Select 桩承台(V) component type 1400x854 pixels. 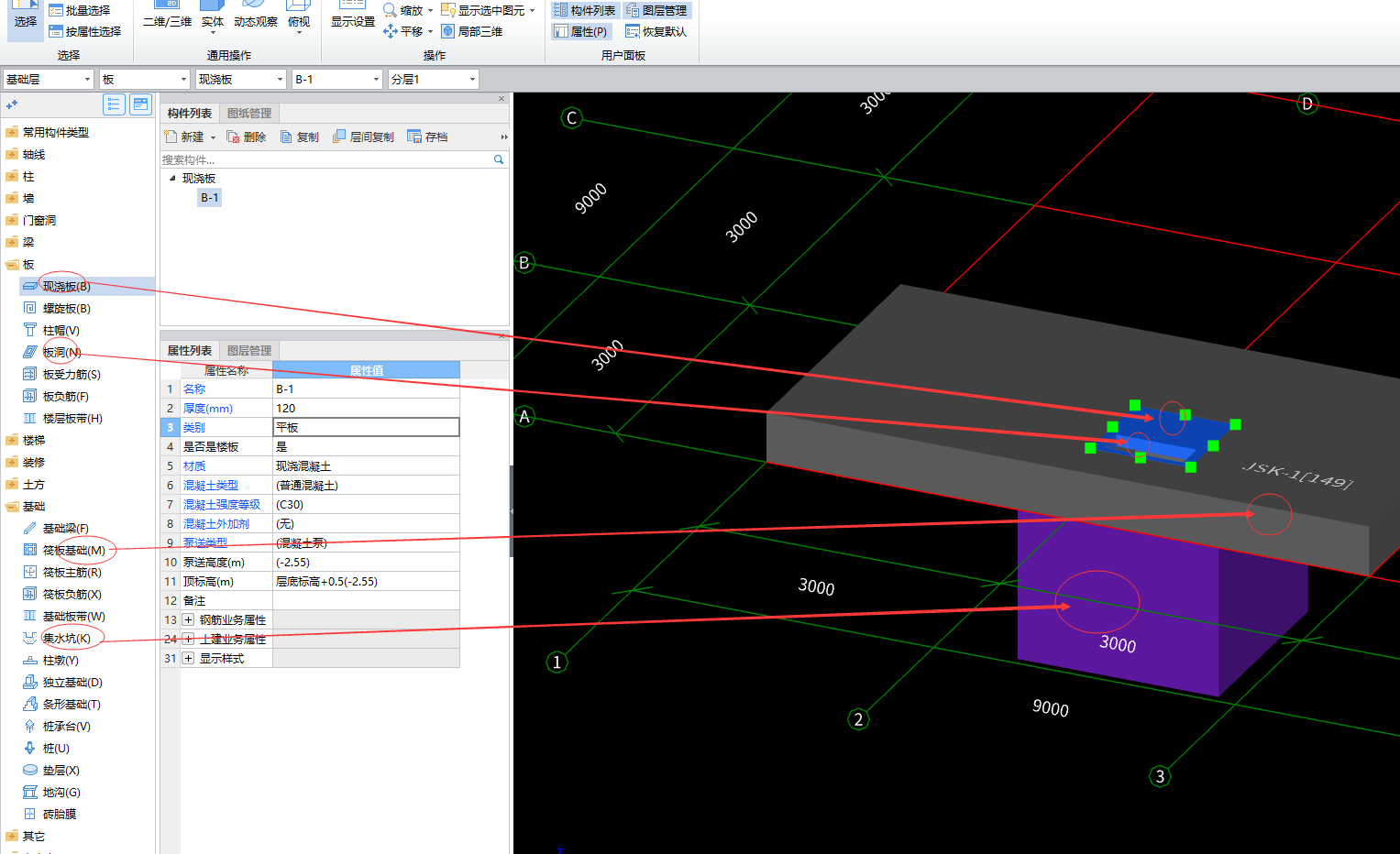[66, 727]
